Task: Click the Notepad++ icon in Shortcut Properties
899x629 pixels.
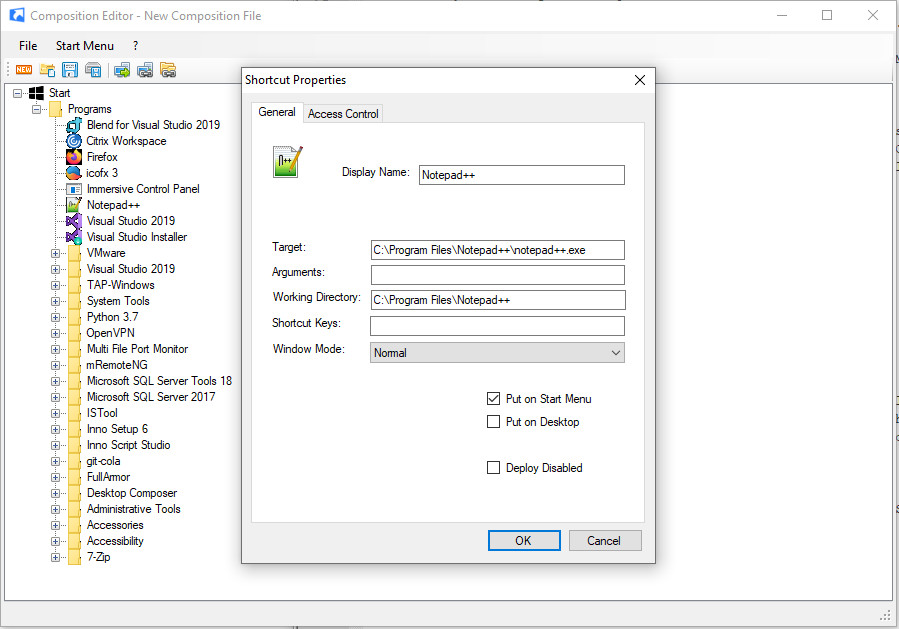Action: (x=287, y=162)
